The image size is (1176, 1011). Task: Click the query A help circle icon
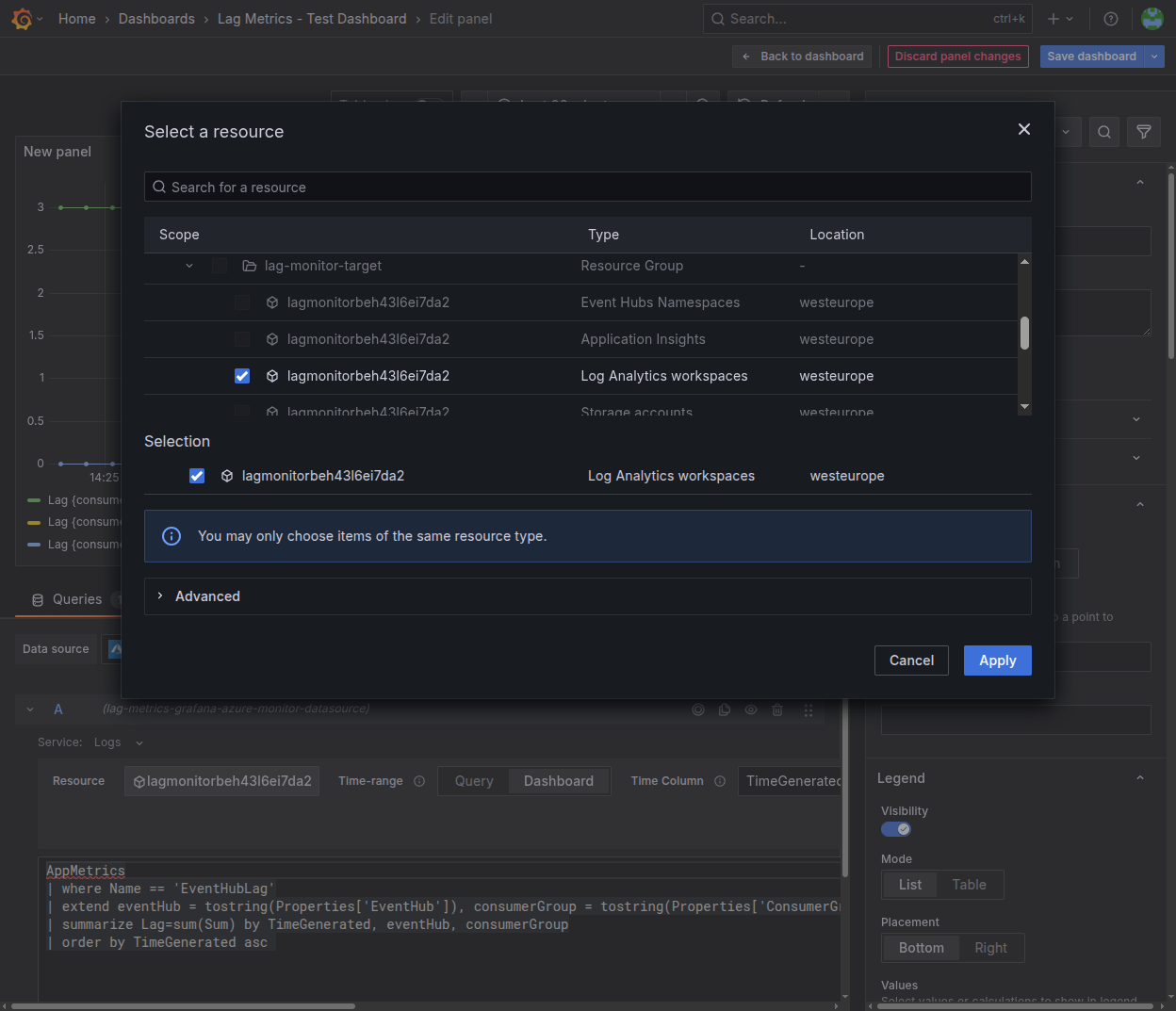click(698, 709)
